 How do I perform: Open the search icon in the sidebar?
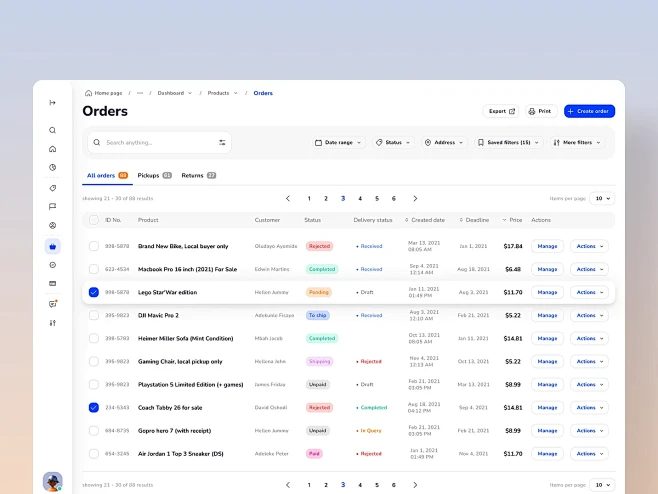click(x=52, y=130)
